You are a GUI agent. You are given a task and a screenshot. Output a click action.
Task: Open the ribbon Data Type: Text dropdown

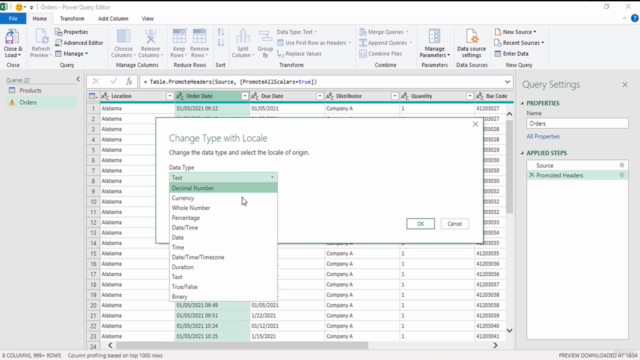click(x=297, y=32)
